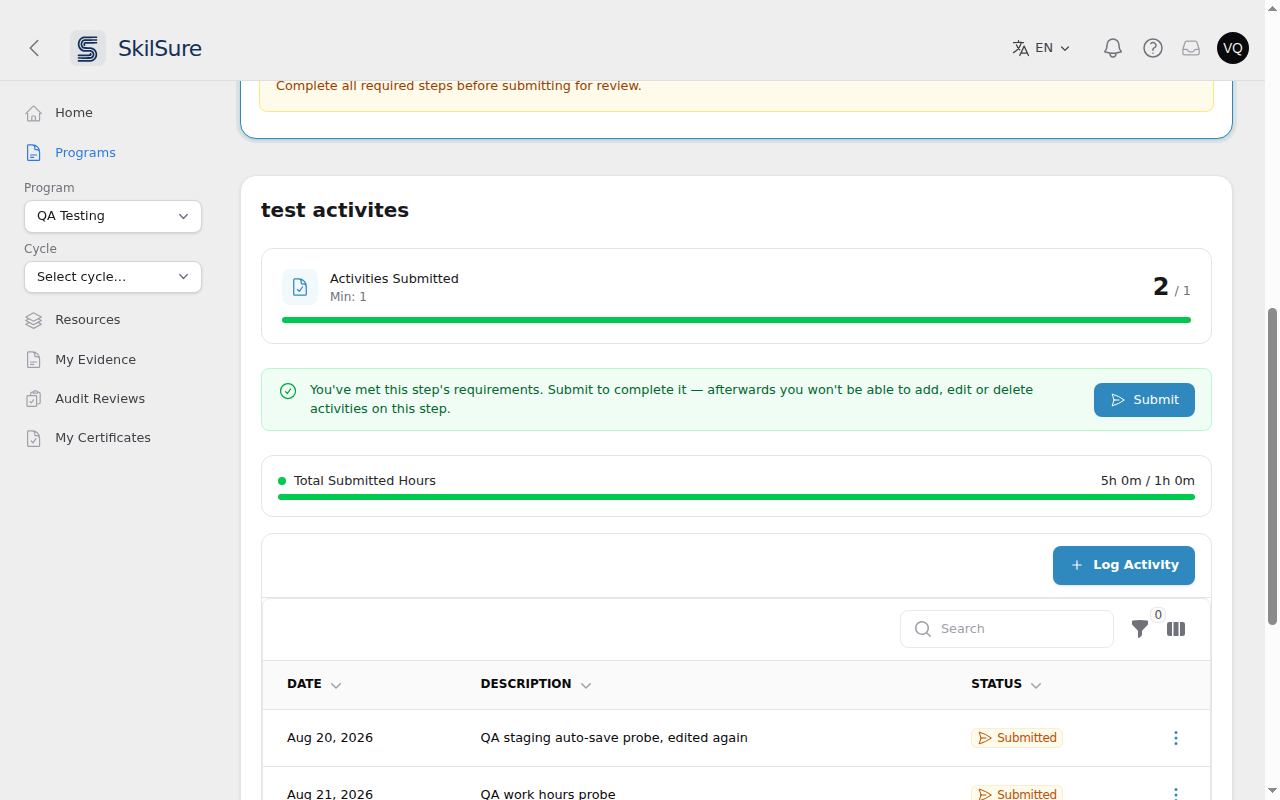Click the back arrow icon
1280x800 pixels.
(34, 48)
